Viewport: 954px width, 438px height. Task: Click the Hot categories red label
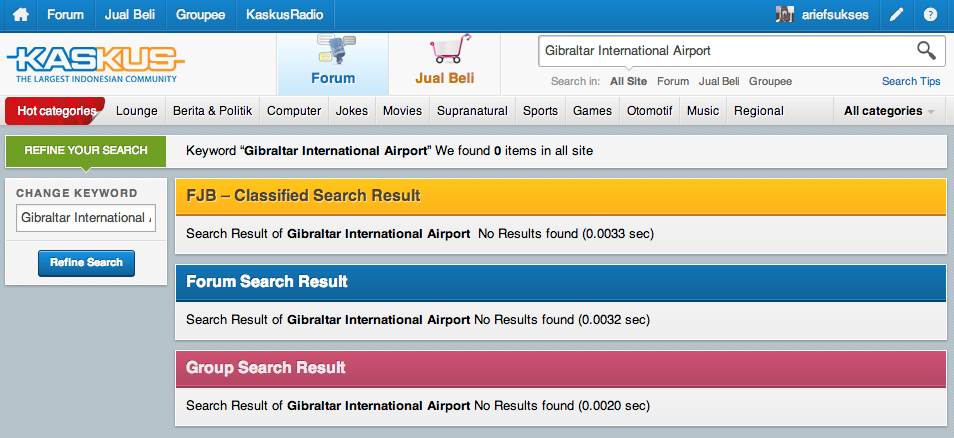[x=57, y=111]
